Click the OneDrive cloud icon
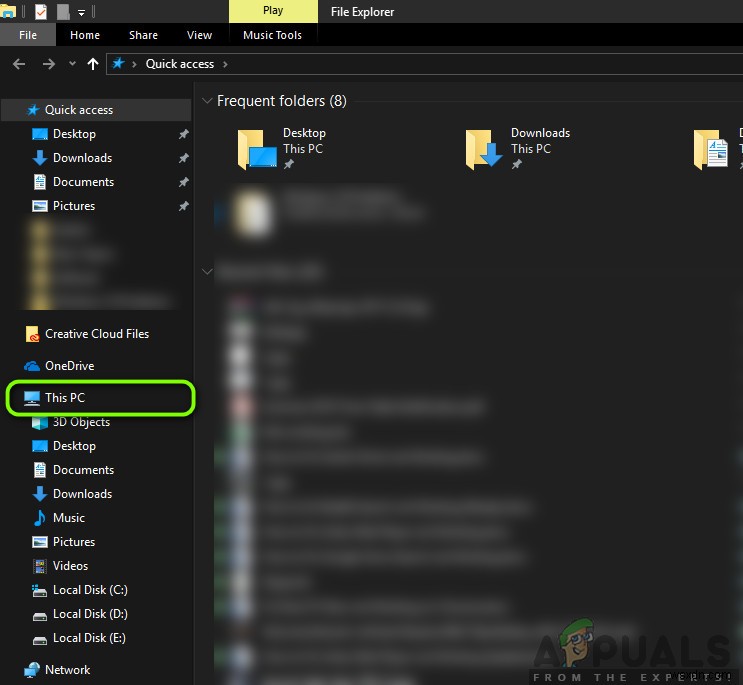 (x=32, y=366)
